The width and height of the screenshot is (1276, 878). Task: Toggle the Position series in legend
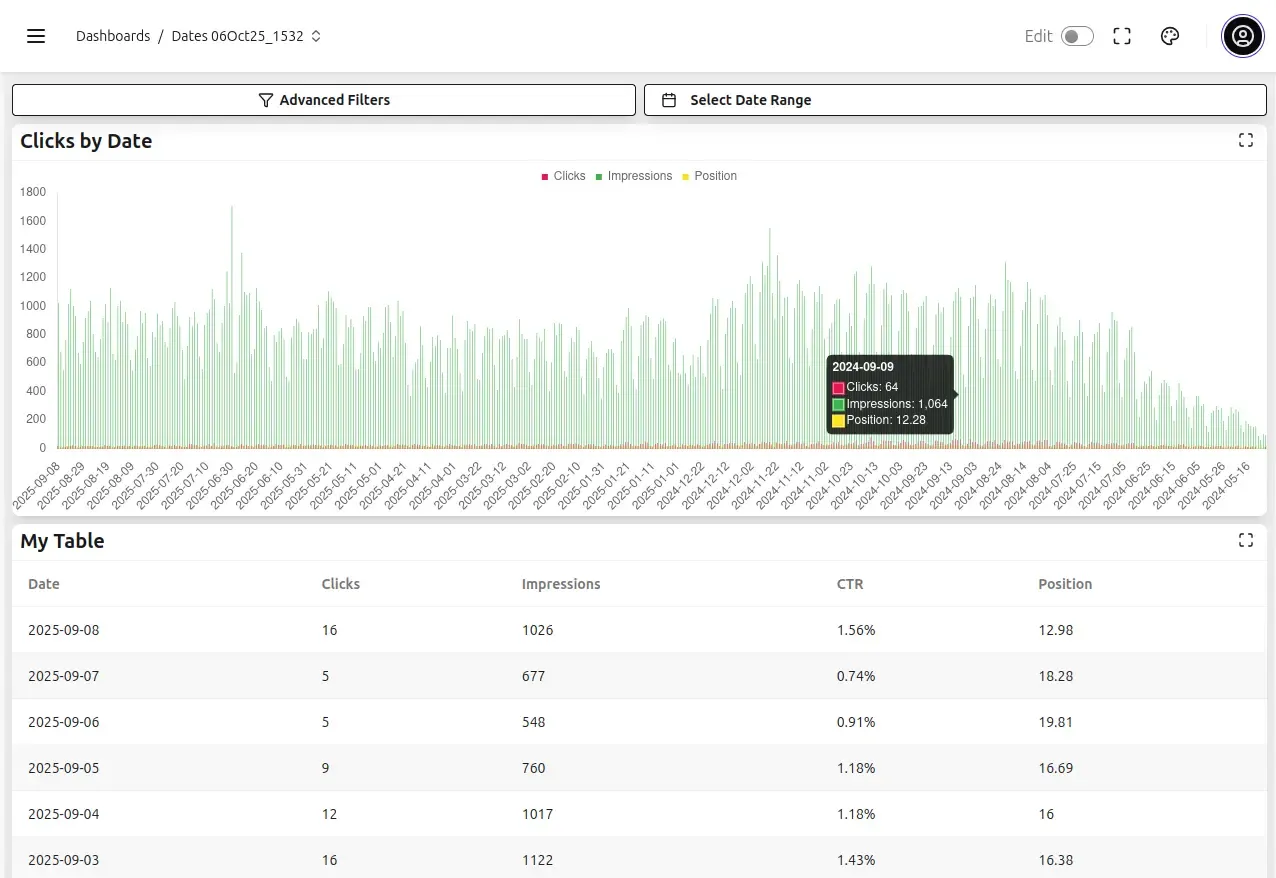pos(709,176)
